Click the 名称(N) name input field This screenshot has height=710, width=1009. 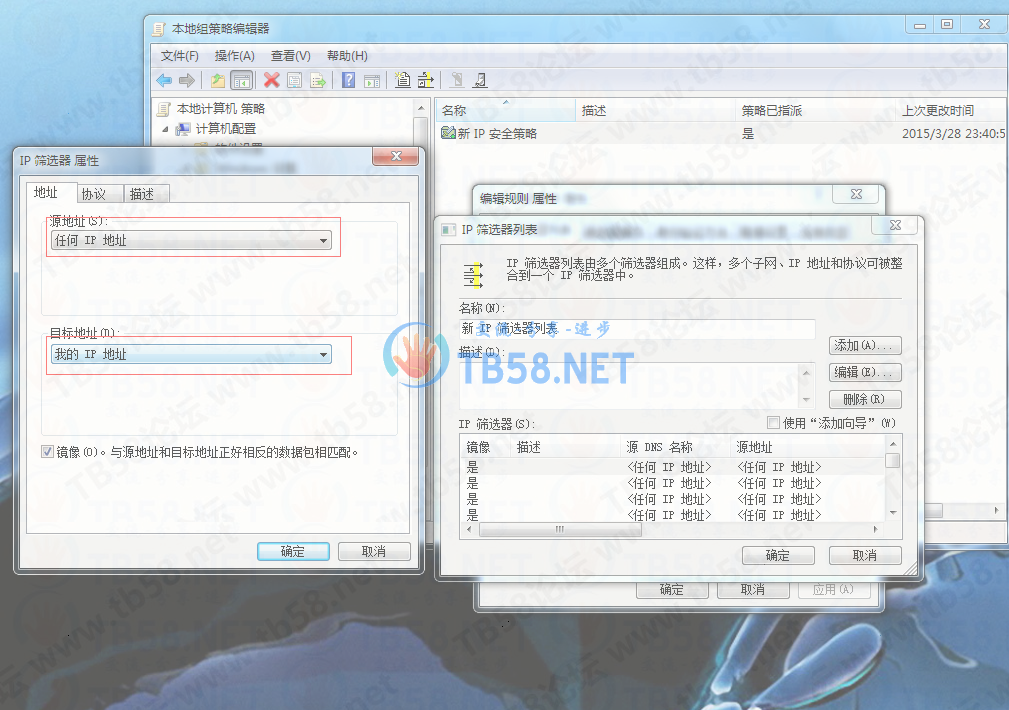637,328
